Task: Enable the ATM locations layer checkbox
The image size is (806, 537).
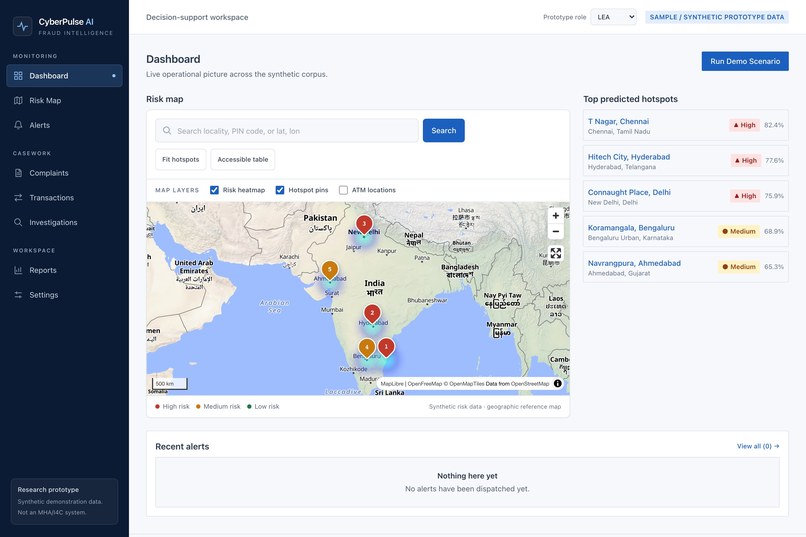Action: pos(343,190)
